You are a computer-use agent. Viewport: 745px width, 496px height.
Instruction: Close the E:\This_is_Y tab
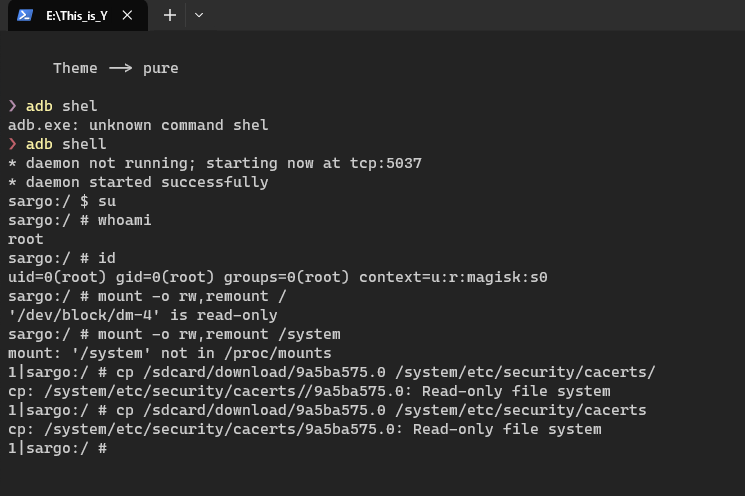[127, 16]
